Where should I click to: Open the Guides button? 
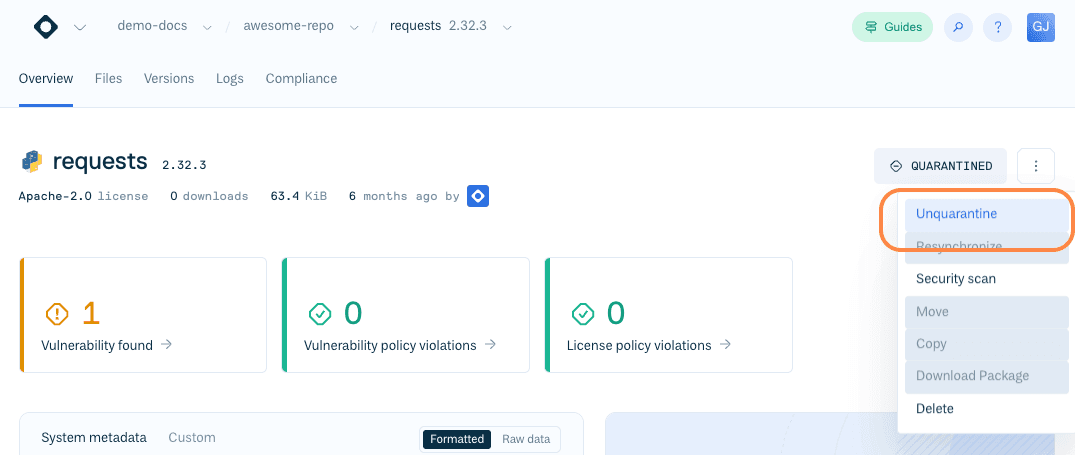pyautogui.click(x=893, y=27)
